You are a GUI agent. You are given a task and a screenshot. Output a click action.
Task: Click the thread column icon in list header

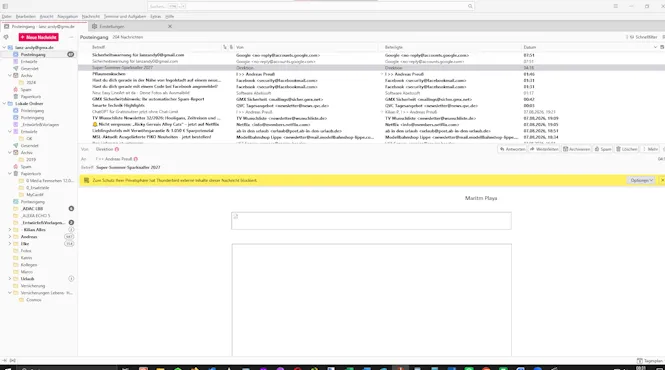[225, 47]
